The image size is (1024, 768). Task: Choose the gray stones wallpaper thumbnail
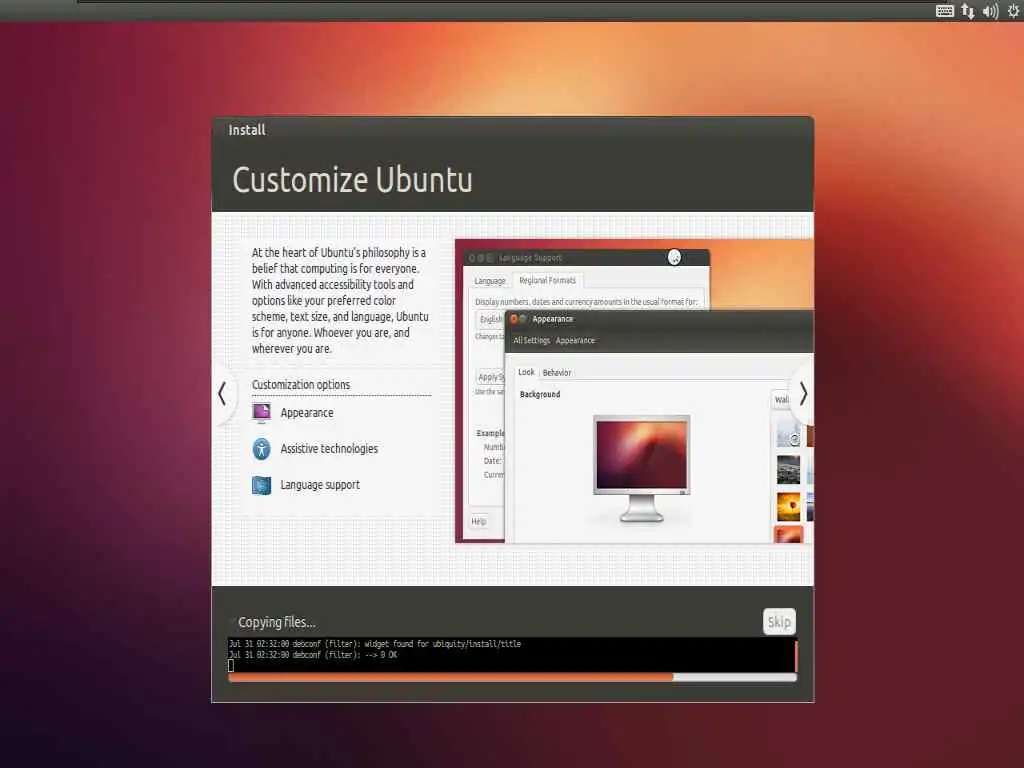788,470
